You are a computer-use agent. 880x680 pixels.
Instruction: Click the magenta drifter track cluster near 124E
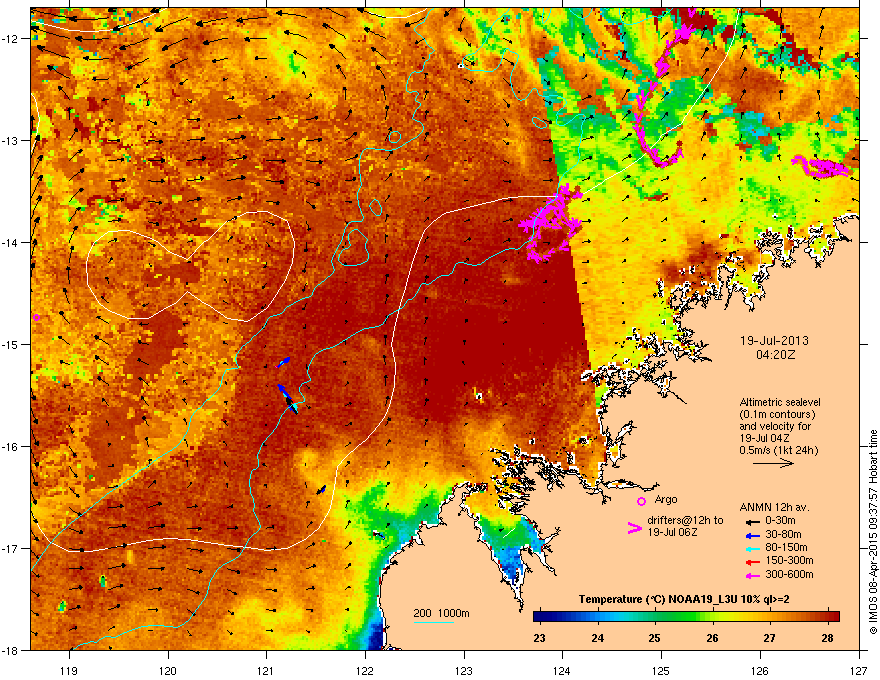pyautogui.click(x=553, y=223)
